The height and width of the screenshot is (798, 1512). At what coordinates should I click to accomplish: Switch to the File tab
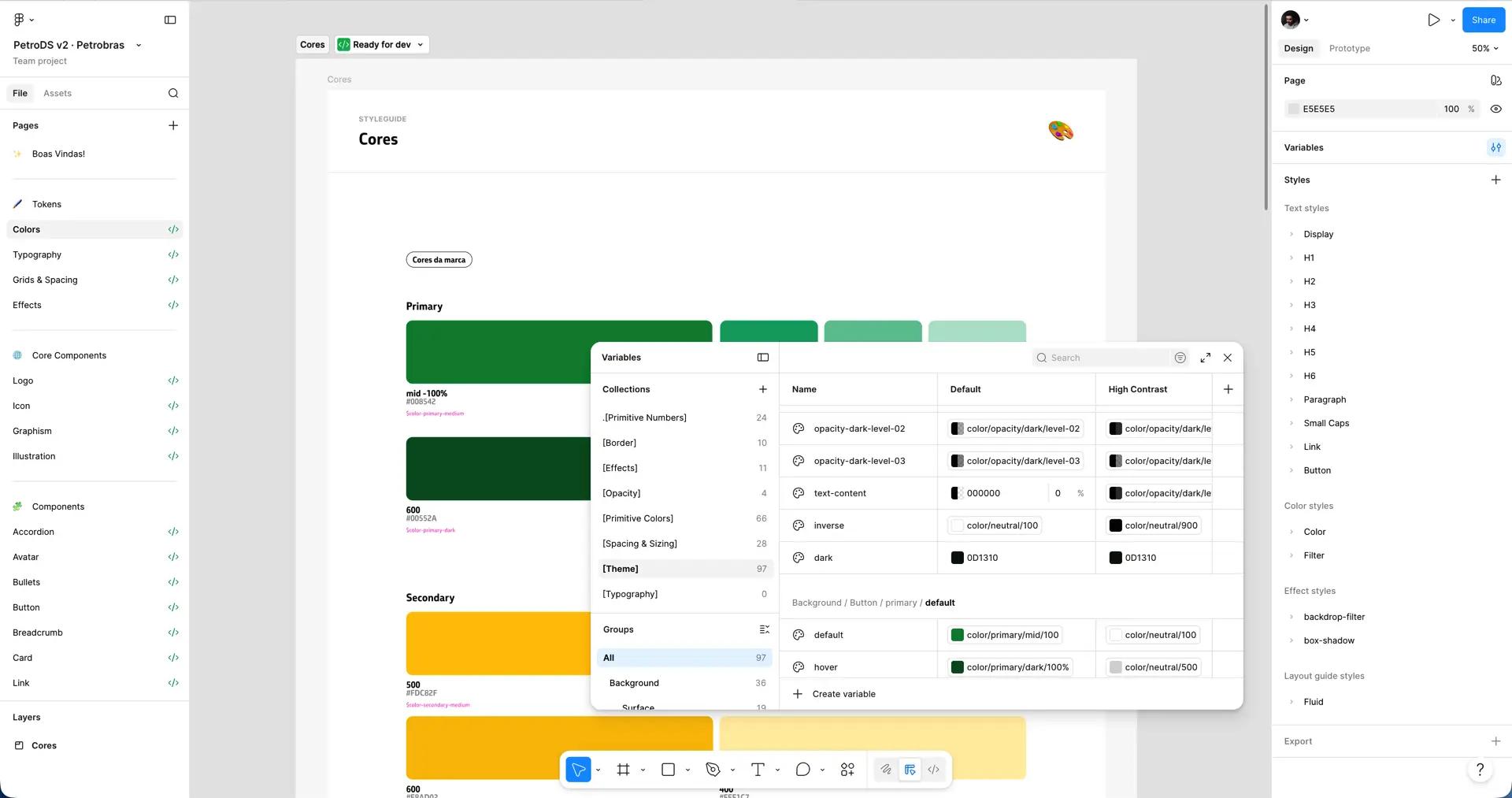point(20,93)
